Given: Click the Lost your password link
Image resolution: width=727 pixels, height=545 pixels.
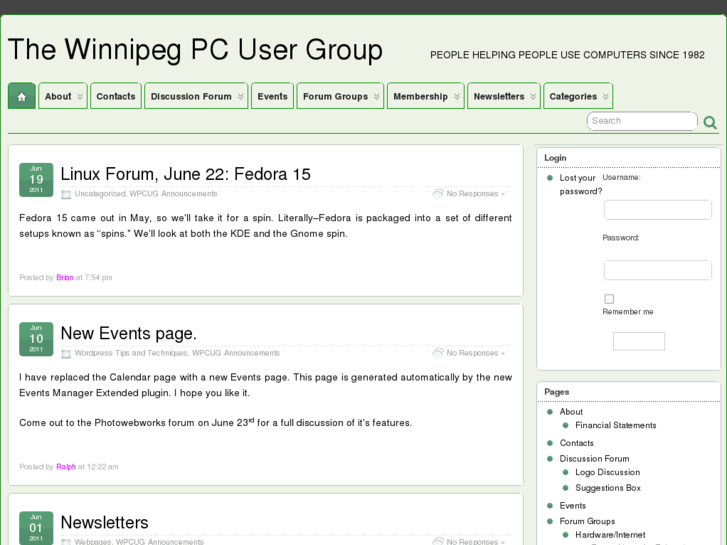Looking at the screenshot, I should pyautogui.click(x=580, y=185).
